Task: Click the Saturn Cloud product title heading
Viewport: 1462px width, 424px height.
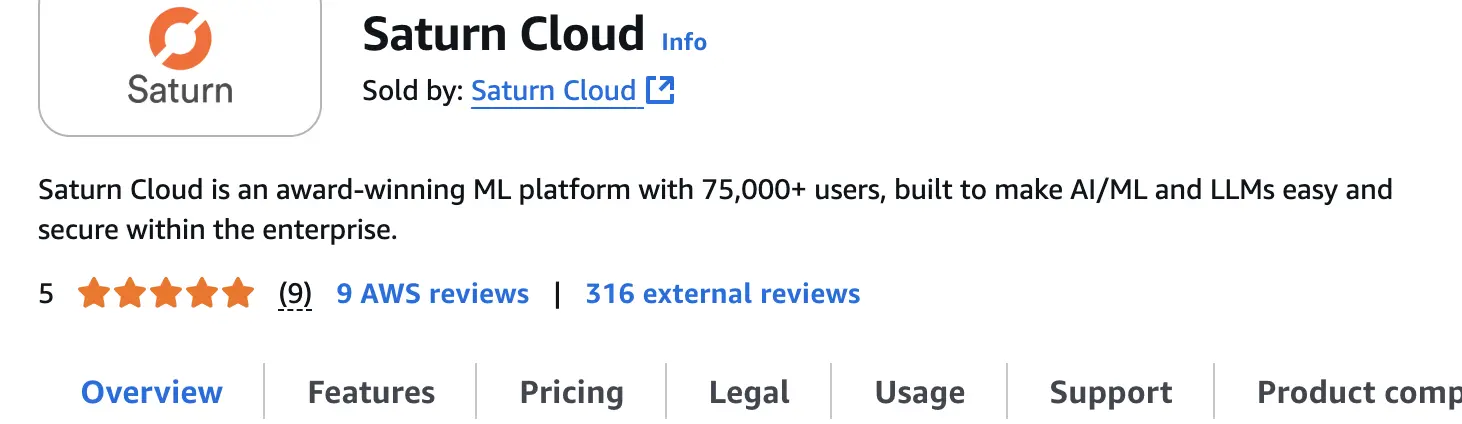Action: click(503, 34)
